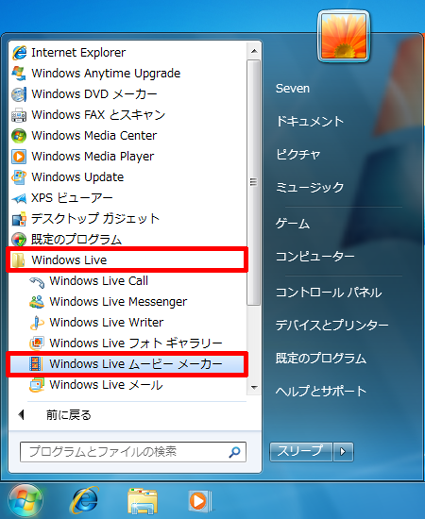Select the デスクトップ ガジェット entry text
Viewport: 425px width, 519px height.
(95, 219)
